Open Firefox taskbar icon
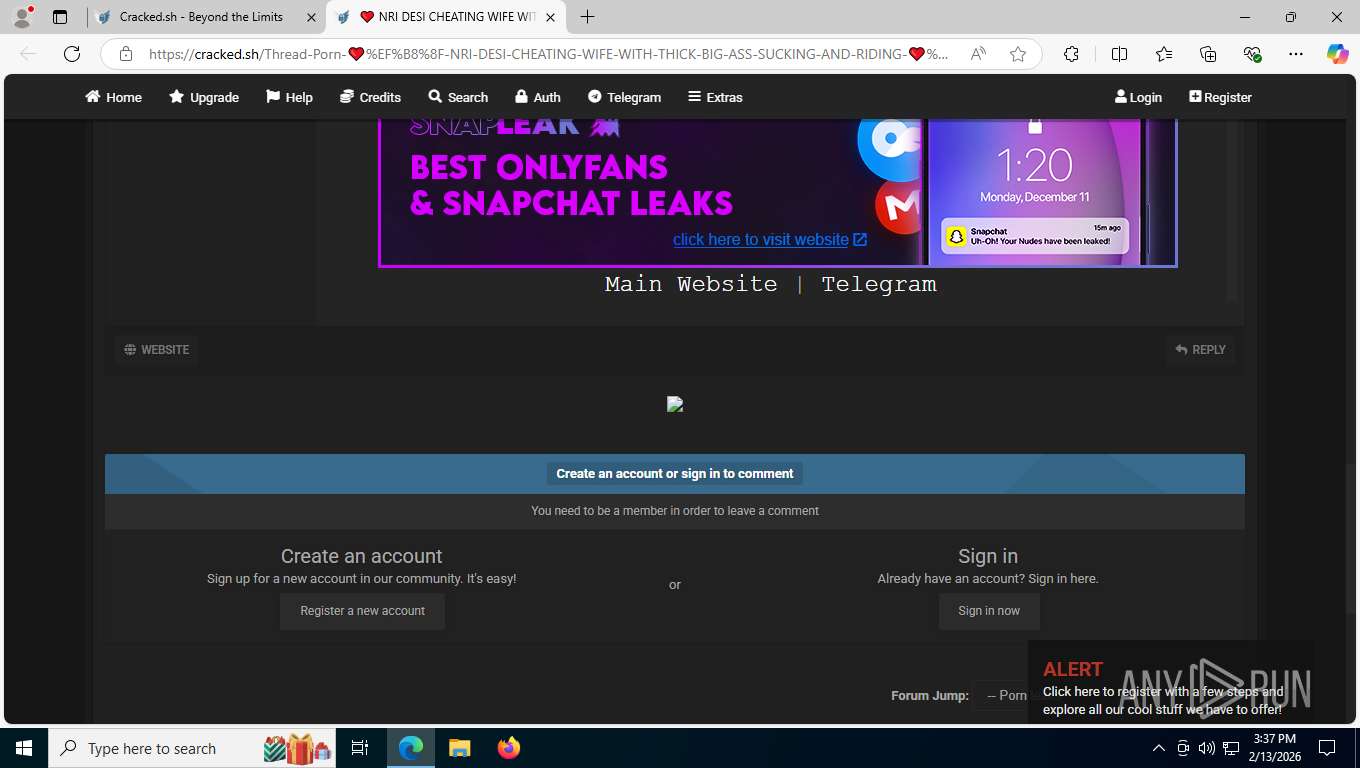Image resolution: width=1360 pixels, height=768 pixels. (509, 748)
